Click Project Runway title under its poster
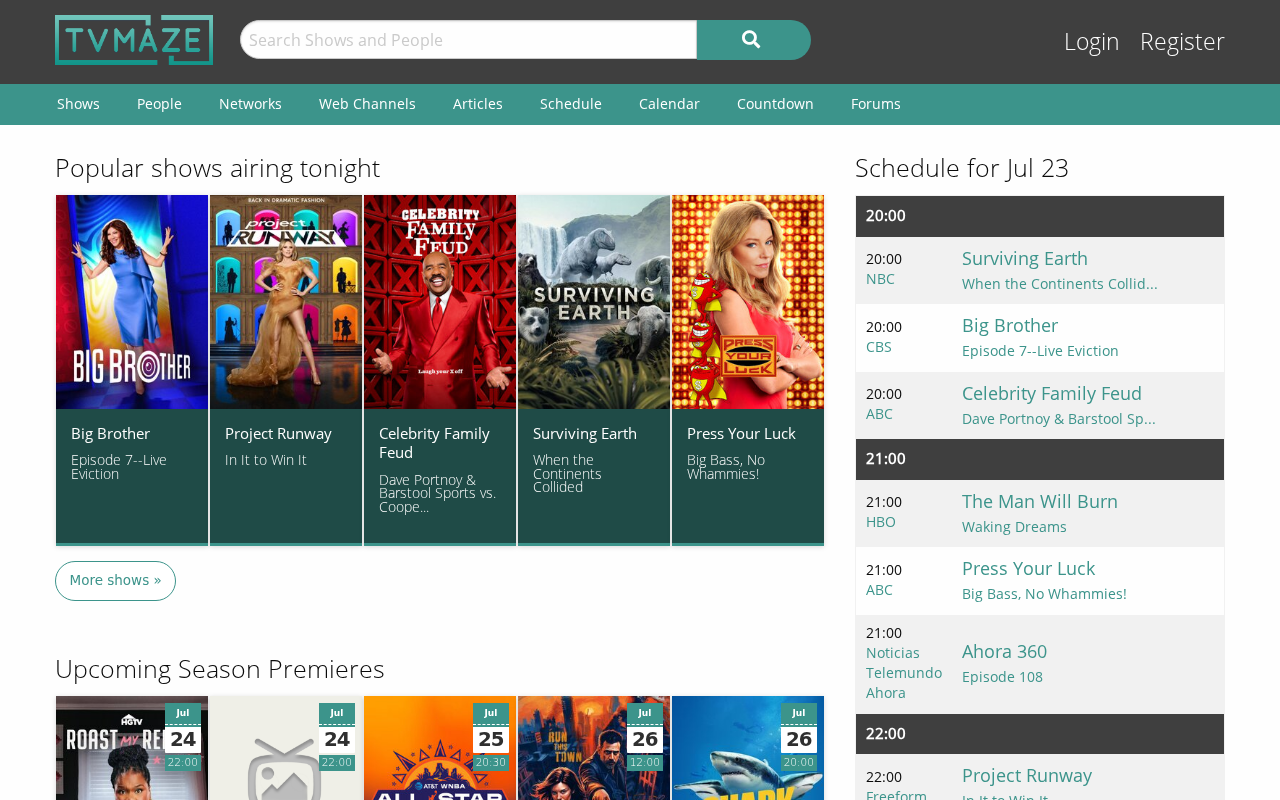 tap(278, 433)
